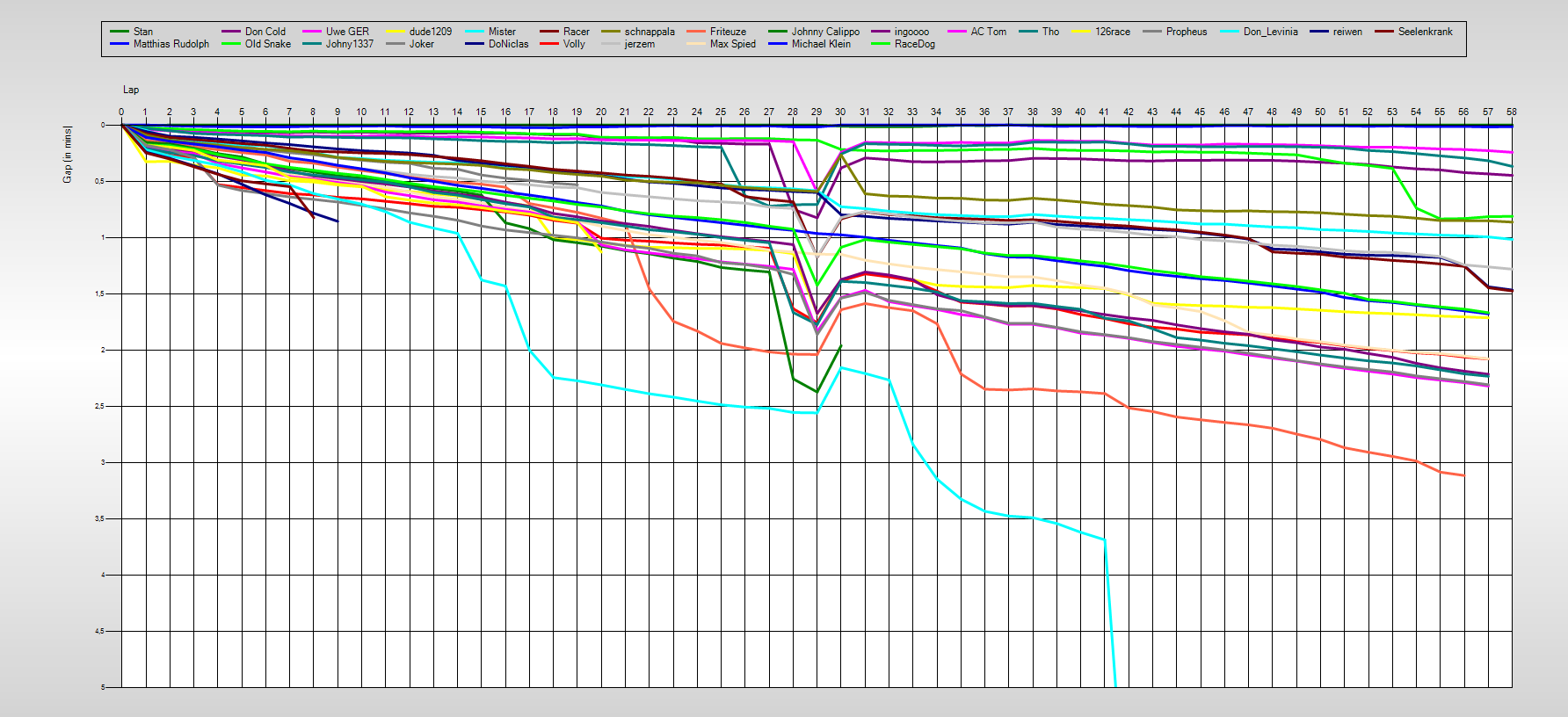
Task: Click the yellow dude1209 legend line
Action: point(396,32)
